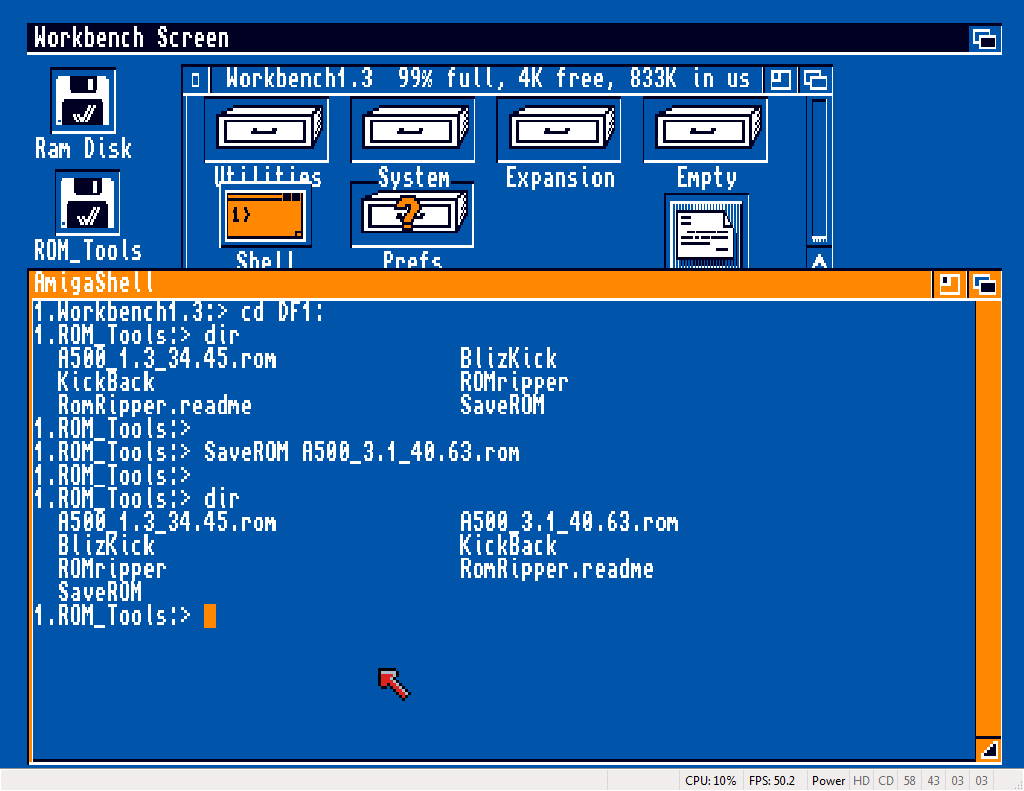Select the Expansion drawer icon

point(559,131)
